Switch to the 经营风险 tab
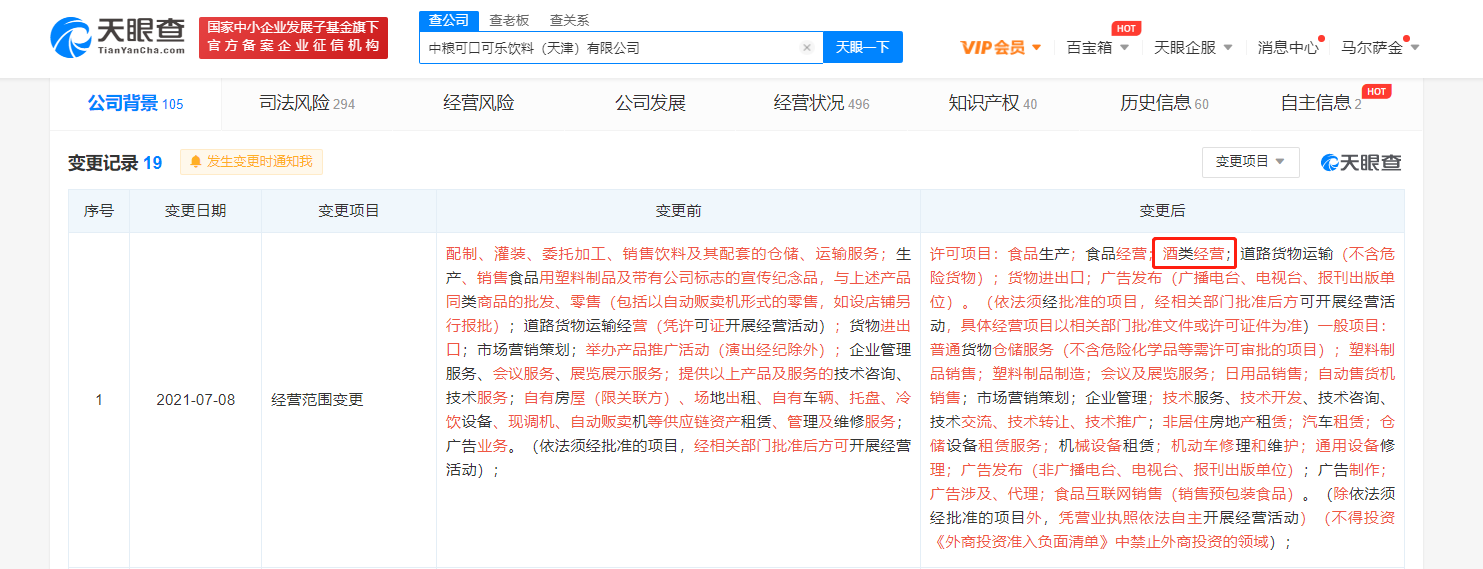The image size is (1483, 569). pos(478,103)
